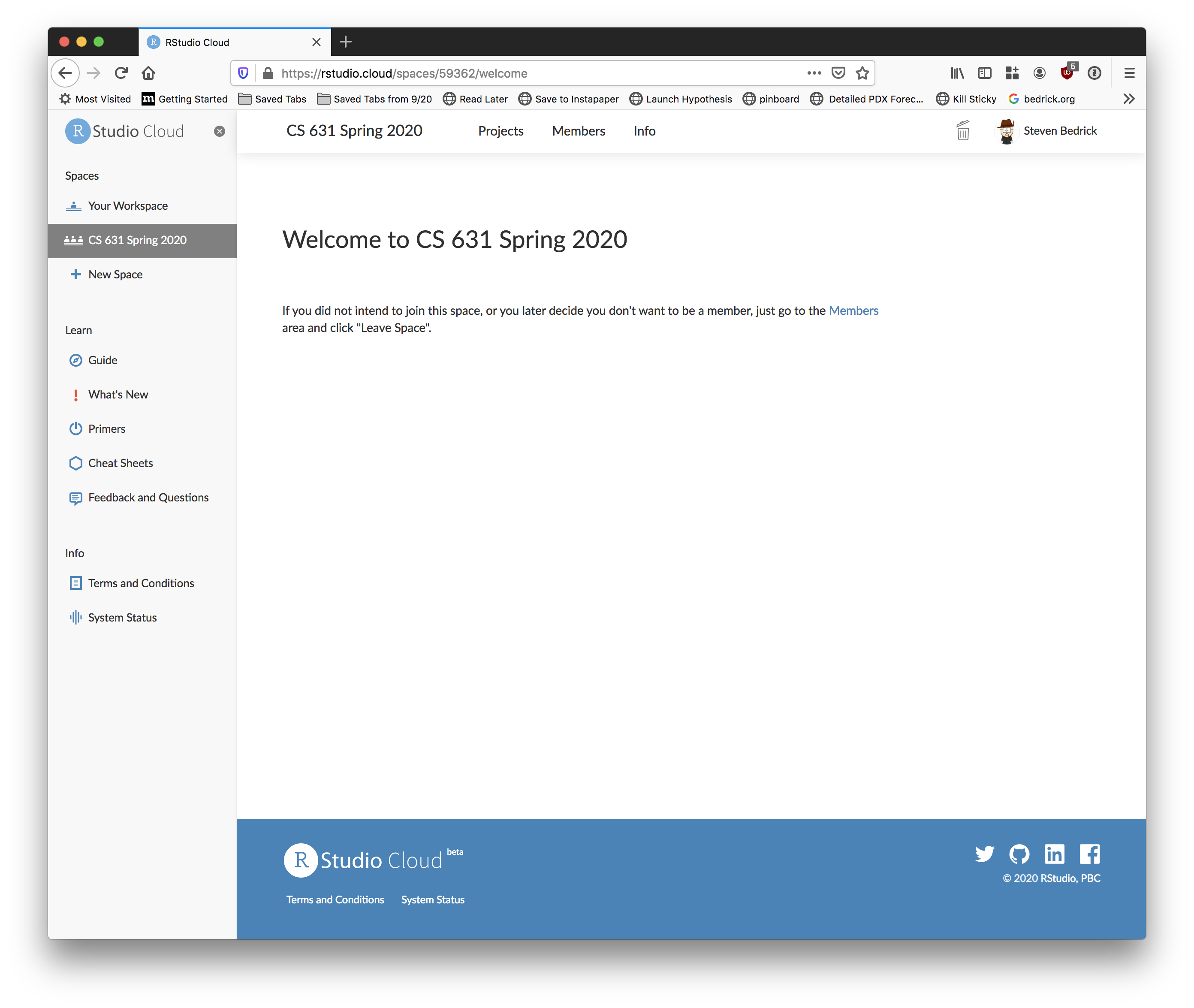Toggle Firefox sidebar view icon

pos(984,73)
